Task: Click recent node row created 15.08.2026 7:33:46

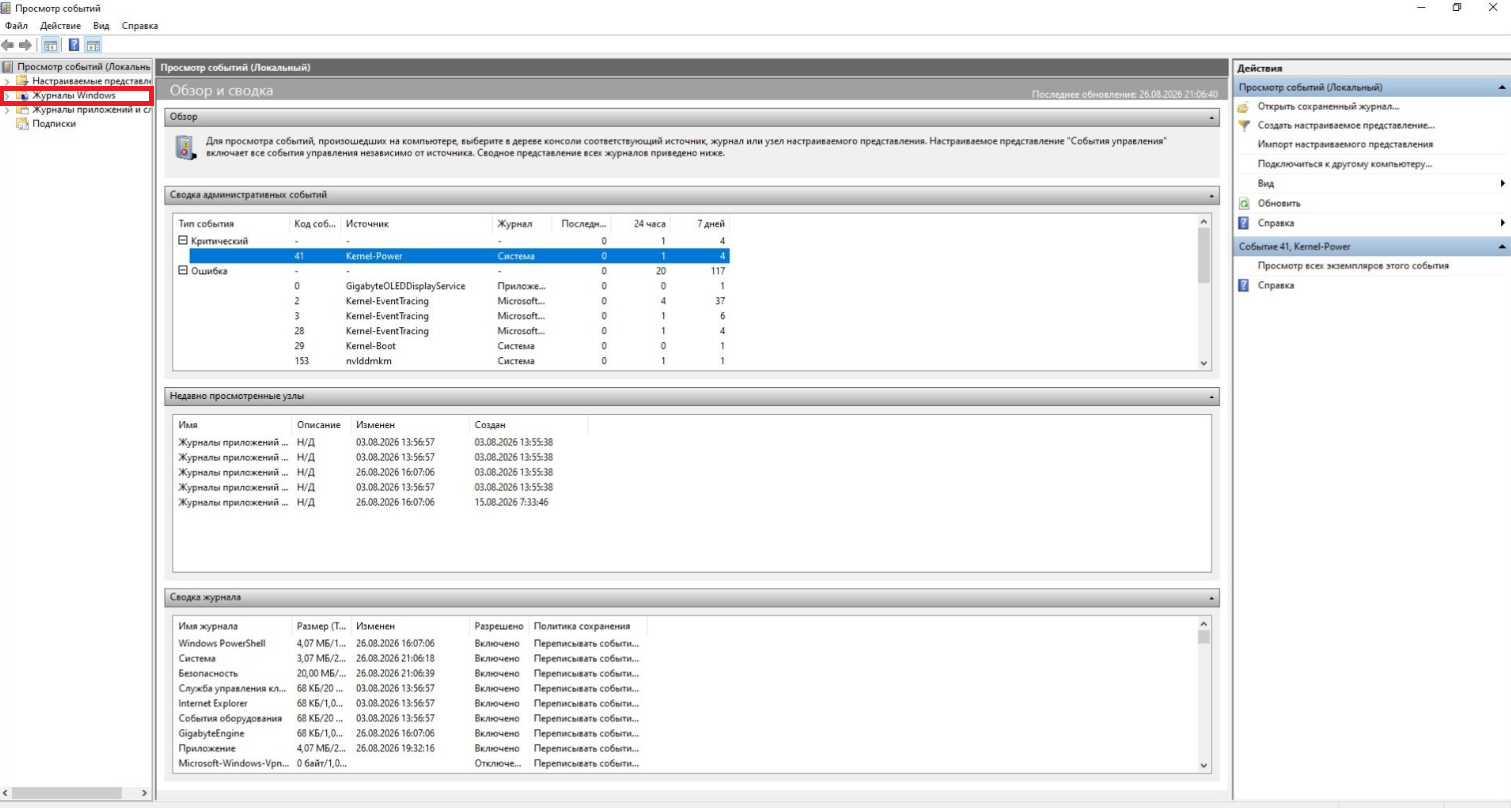Action: click(381, 502)
